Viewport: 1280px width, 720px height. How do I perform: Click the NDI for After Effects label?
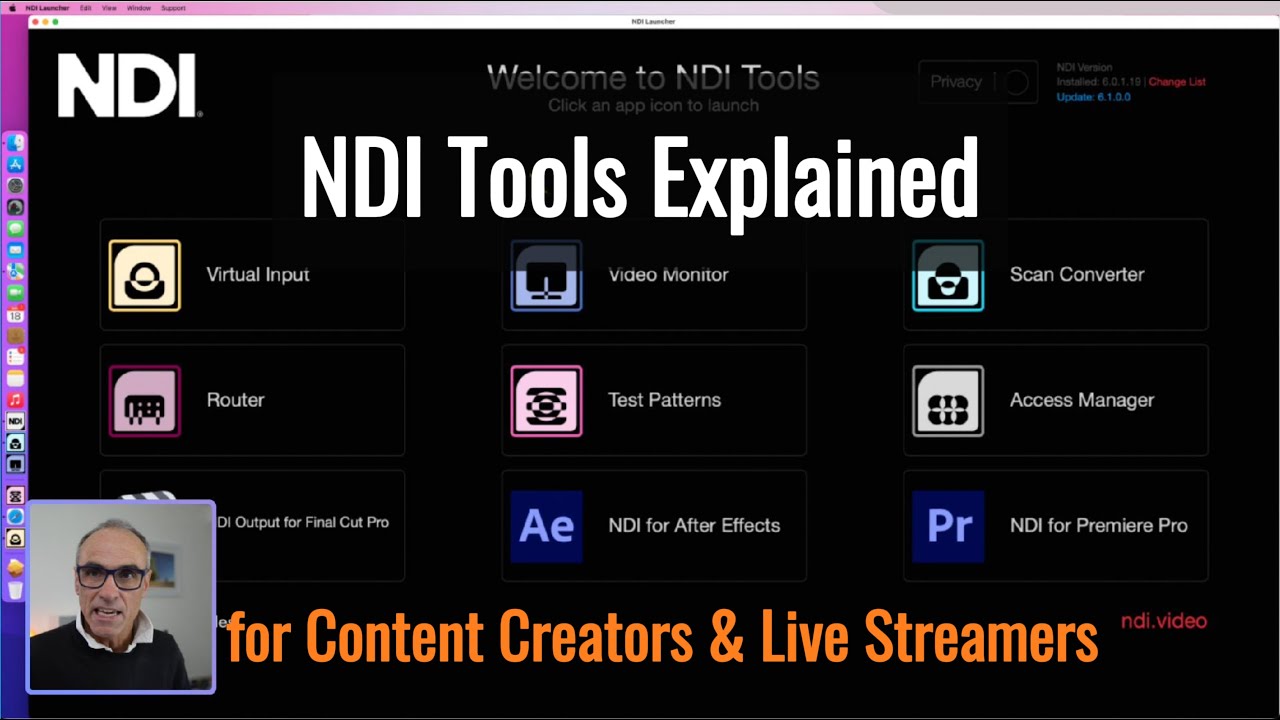pyautogui.click(x=694, y=525)
